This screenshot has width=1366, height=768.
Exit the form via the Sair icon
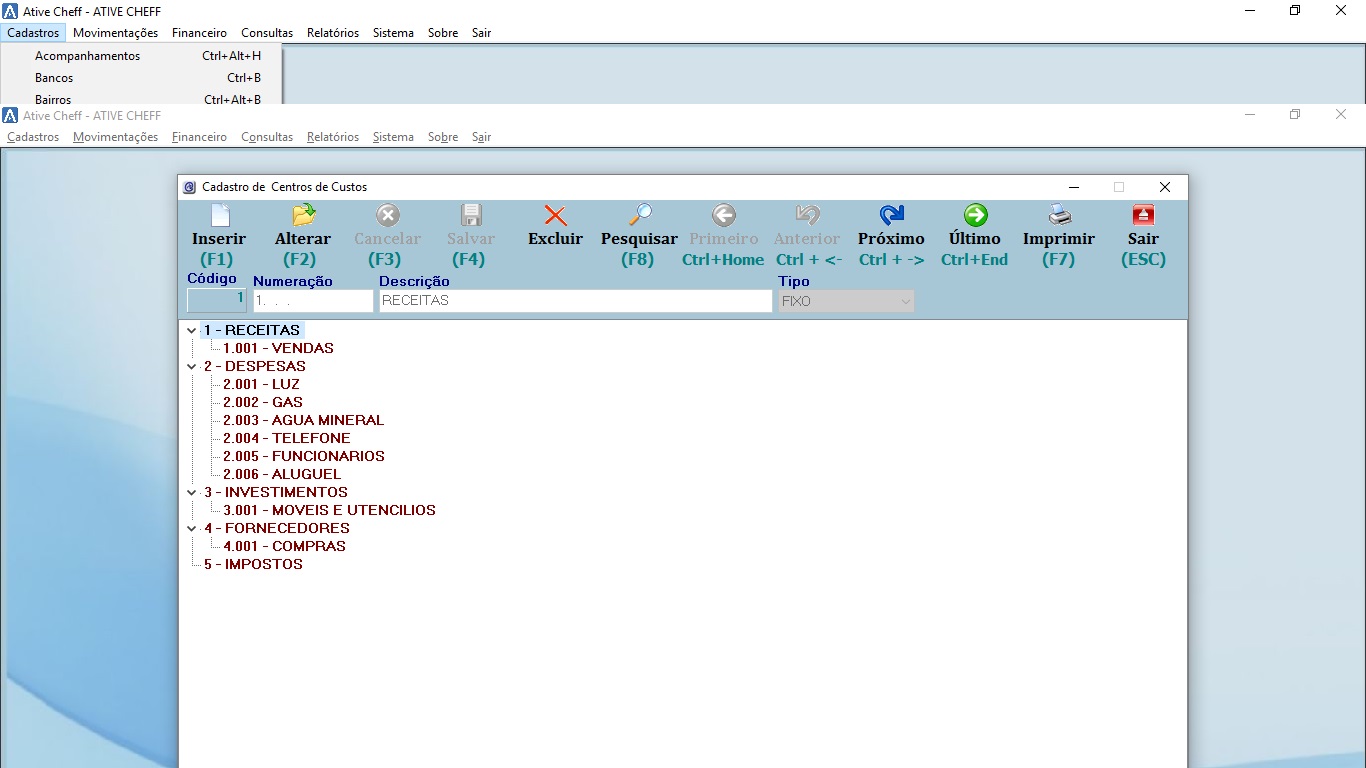point(1143,215)
